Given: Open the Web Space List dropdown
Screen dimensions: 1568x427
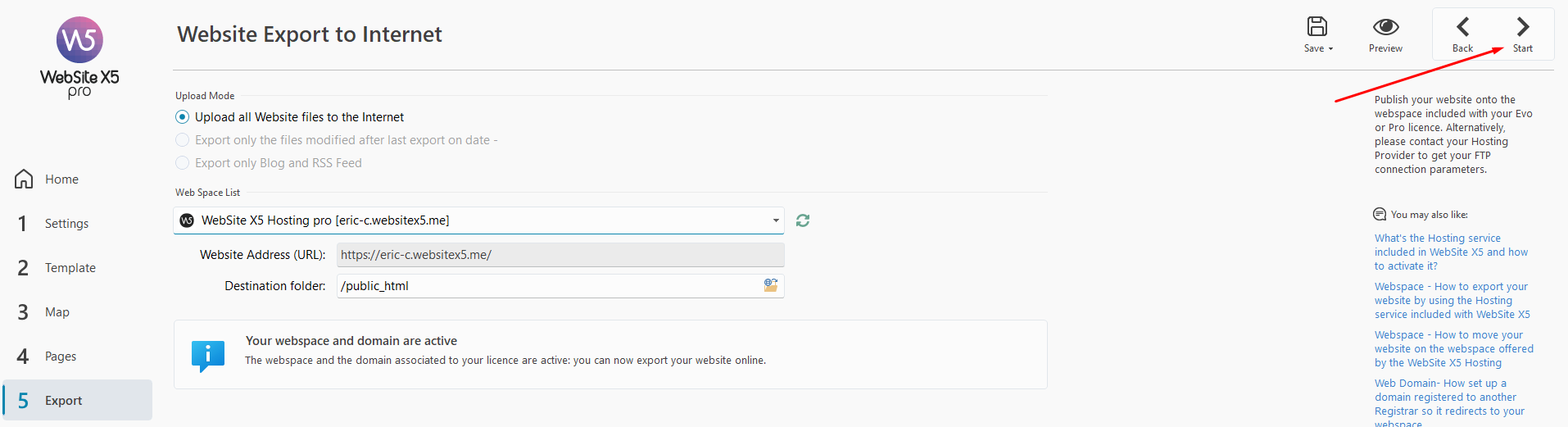Looking at the screenshot, I should pos(478,220).
